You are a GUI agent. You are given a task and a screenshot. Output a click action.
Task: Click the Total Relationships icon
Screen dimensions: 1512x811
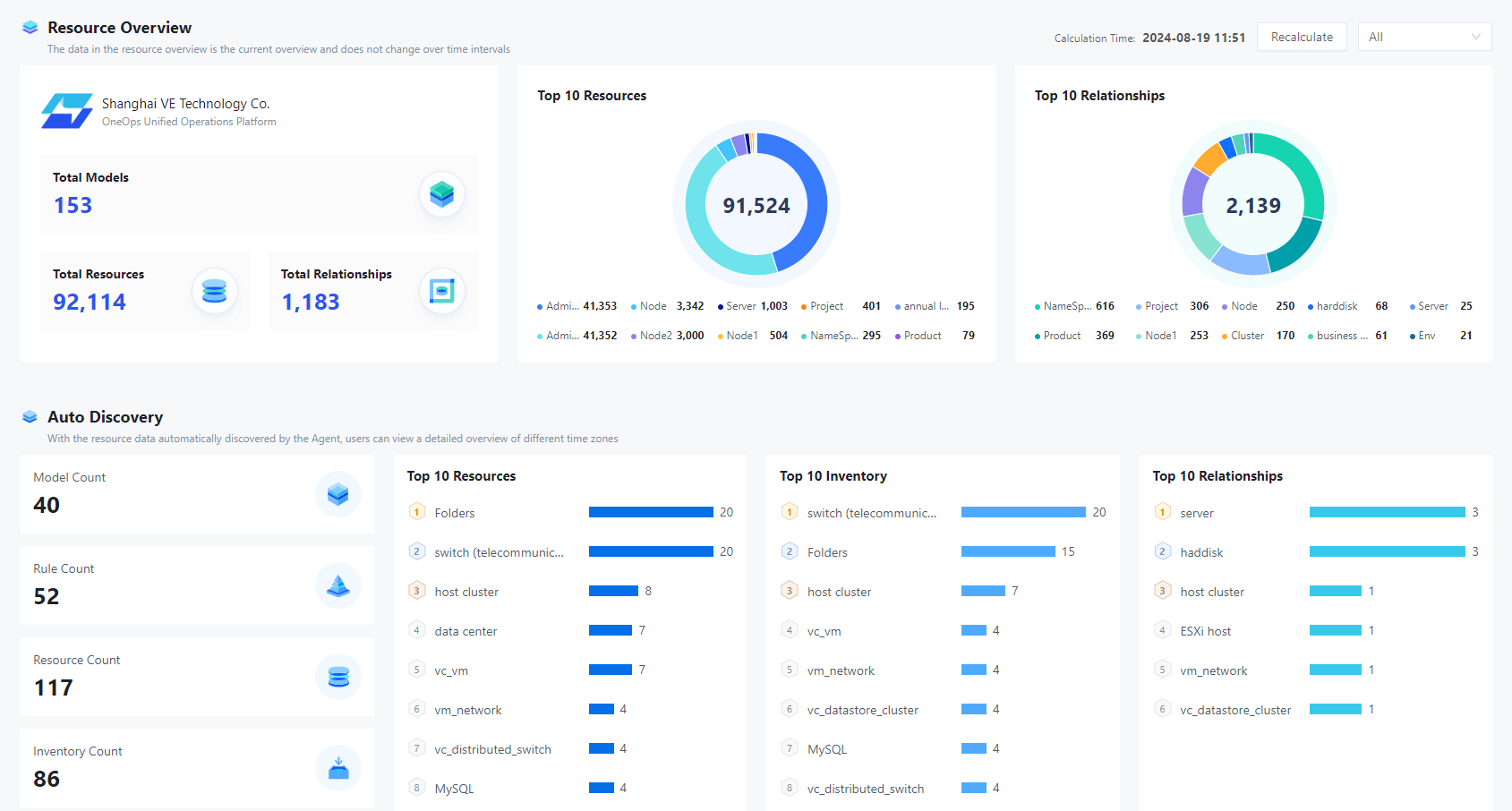click(x=442, y=291)
